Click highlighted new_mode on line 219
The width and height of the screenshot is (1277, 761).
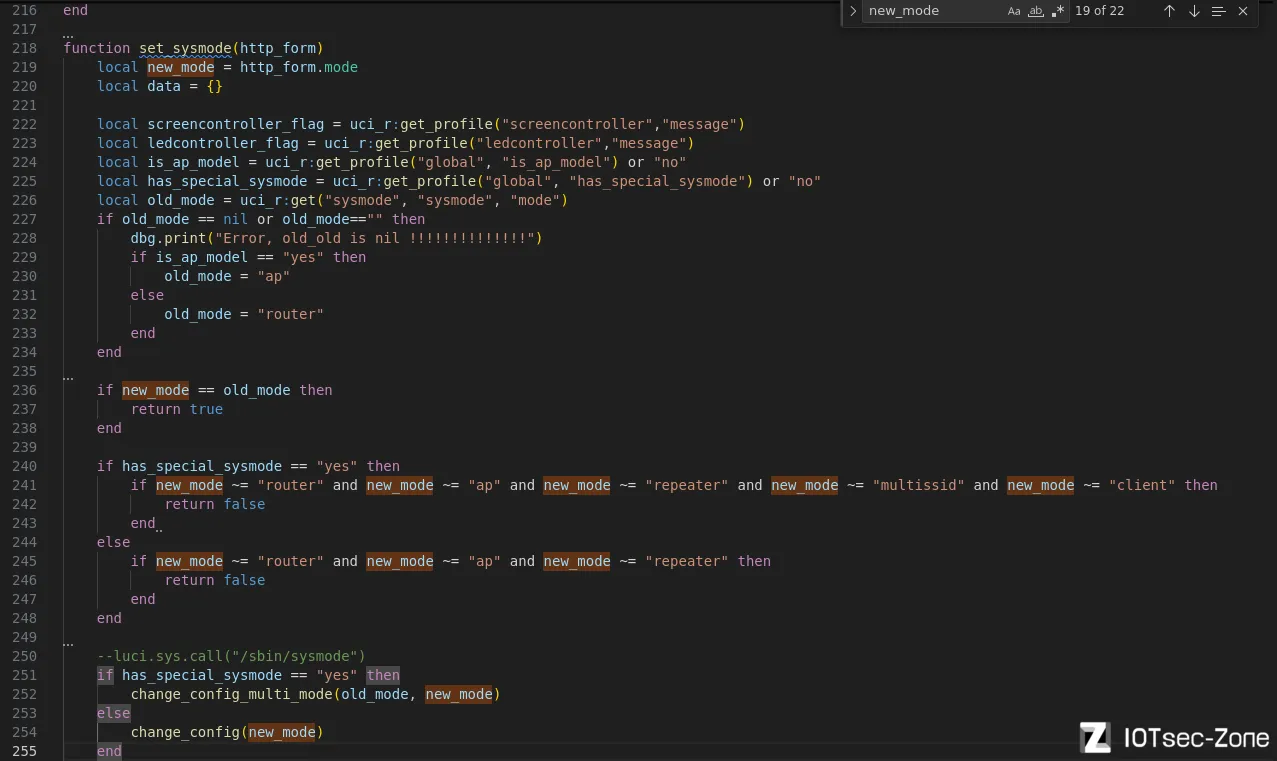pos(181,67)
